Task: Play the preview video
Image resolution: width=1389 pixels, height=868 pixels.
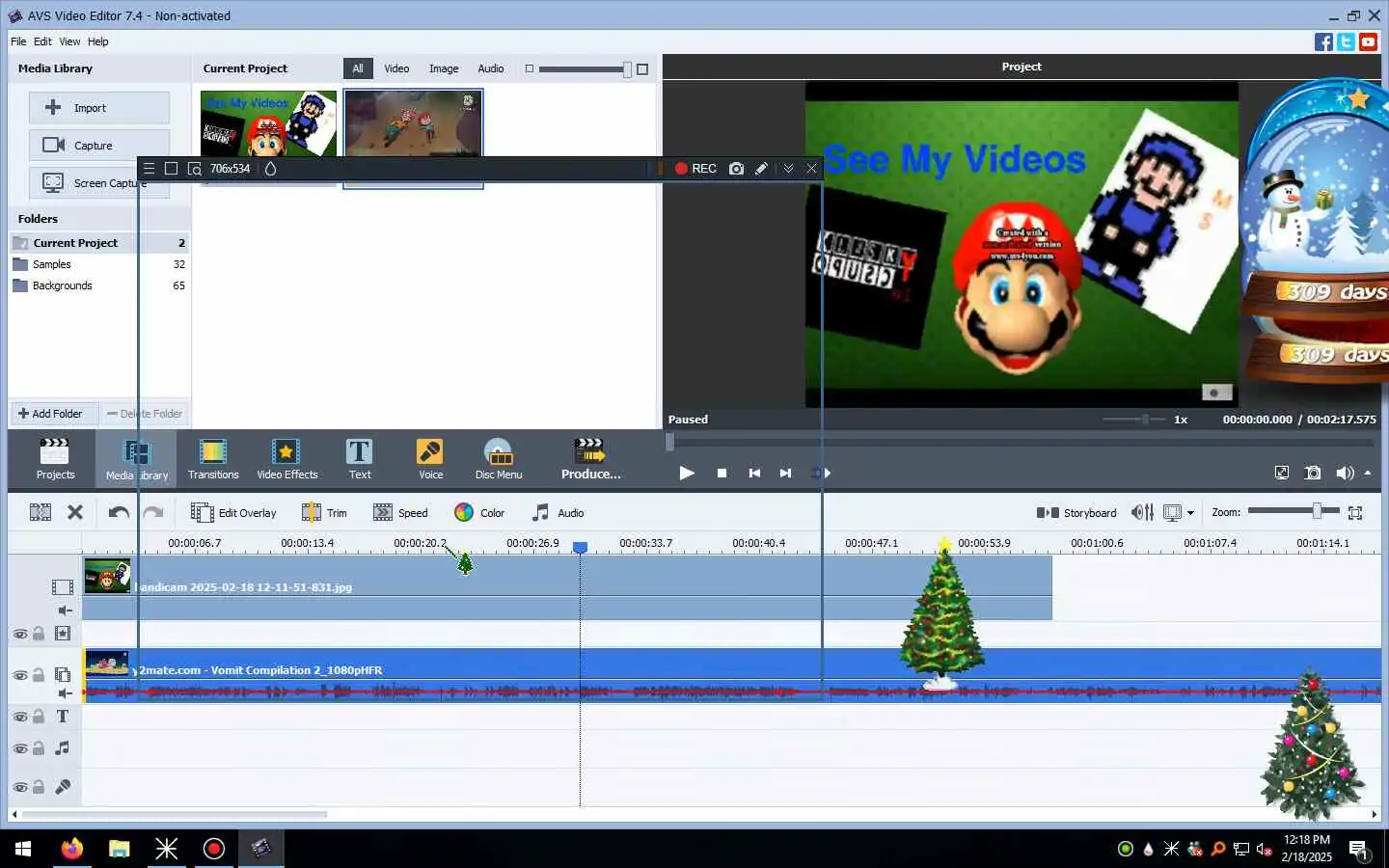Action: 687,473
